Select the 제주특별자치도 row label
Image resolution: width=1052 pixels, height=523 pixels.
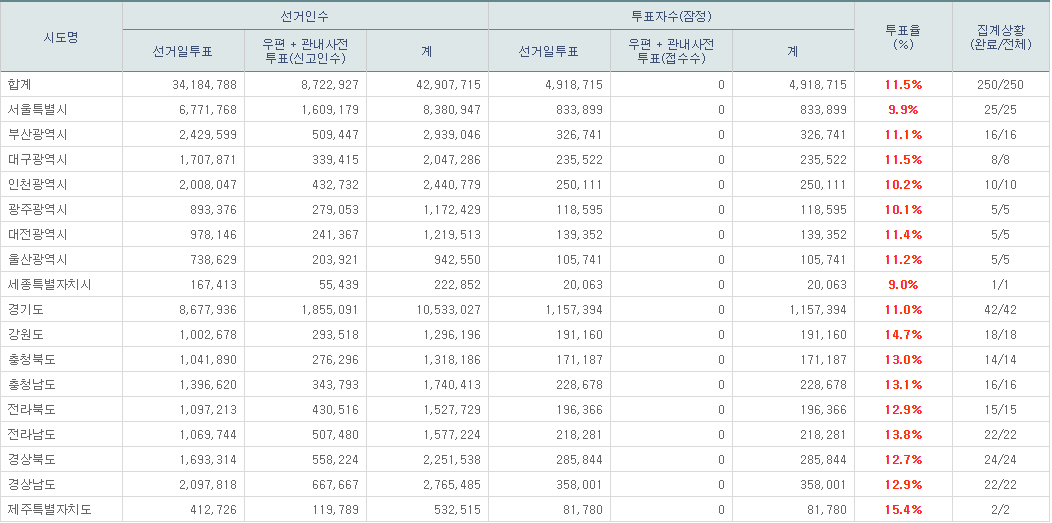pos(49,510)
